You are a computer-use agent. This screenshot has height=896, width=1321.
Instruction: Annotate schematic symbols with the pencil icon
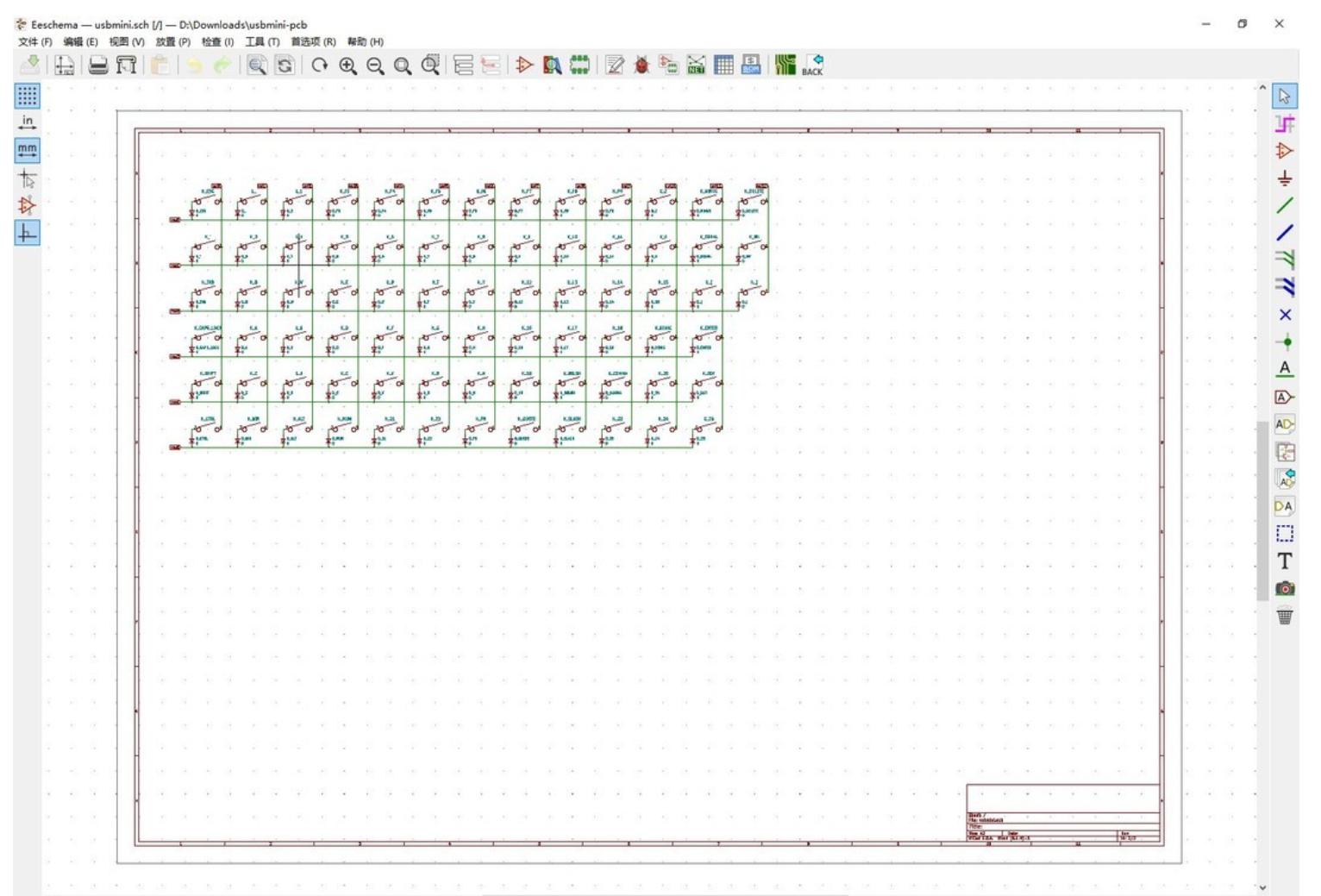click(x=615, y=66)
